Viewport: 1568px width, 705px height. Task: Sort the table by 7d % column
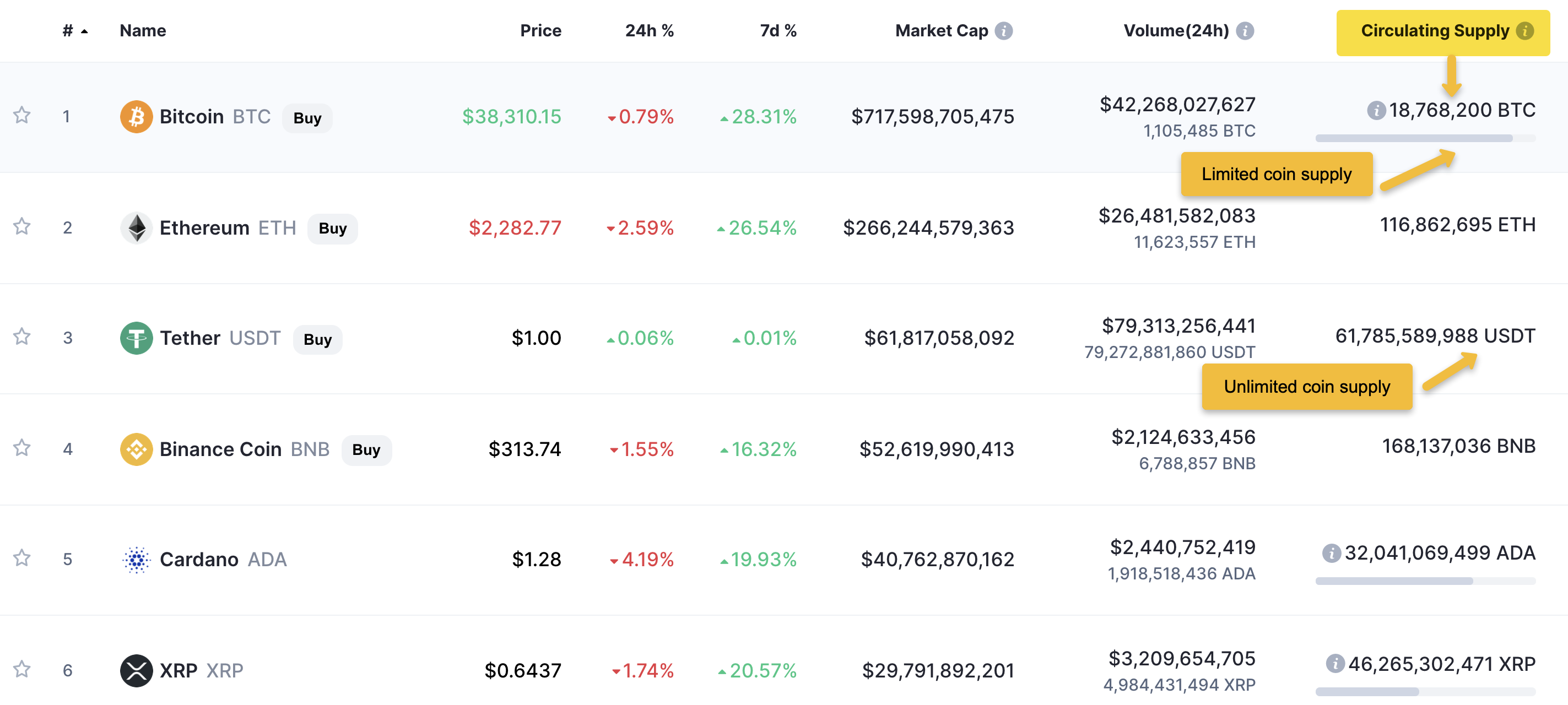[777, 31]
